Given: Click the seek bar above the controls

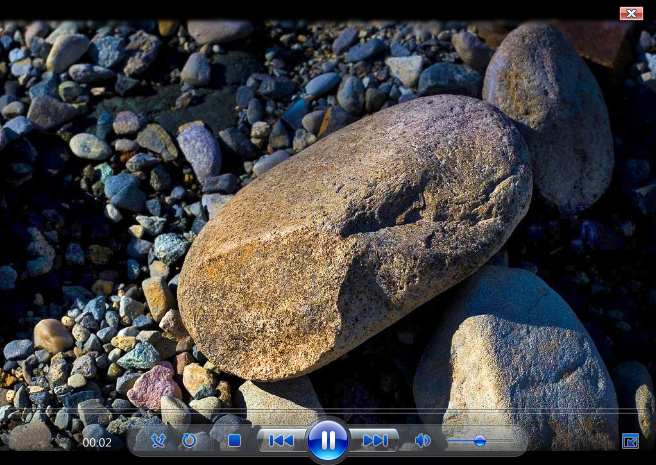Looking at the screenshot, I should pyautogui.click(x=328, y=410).
